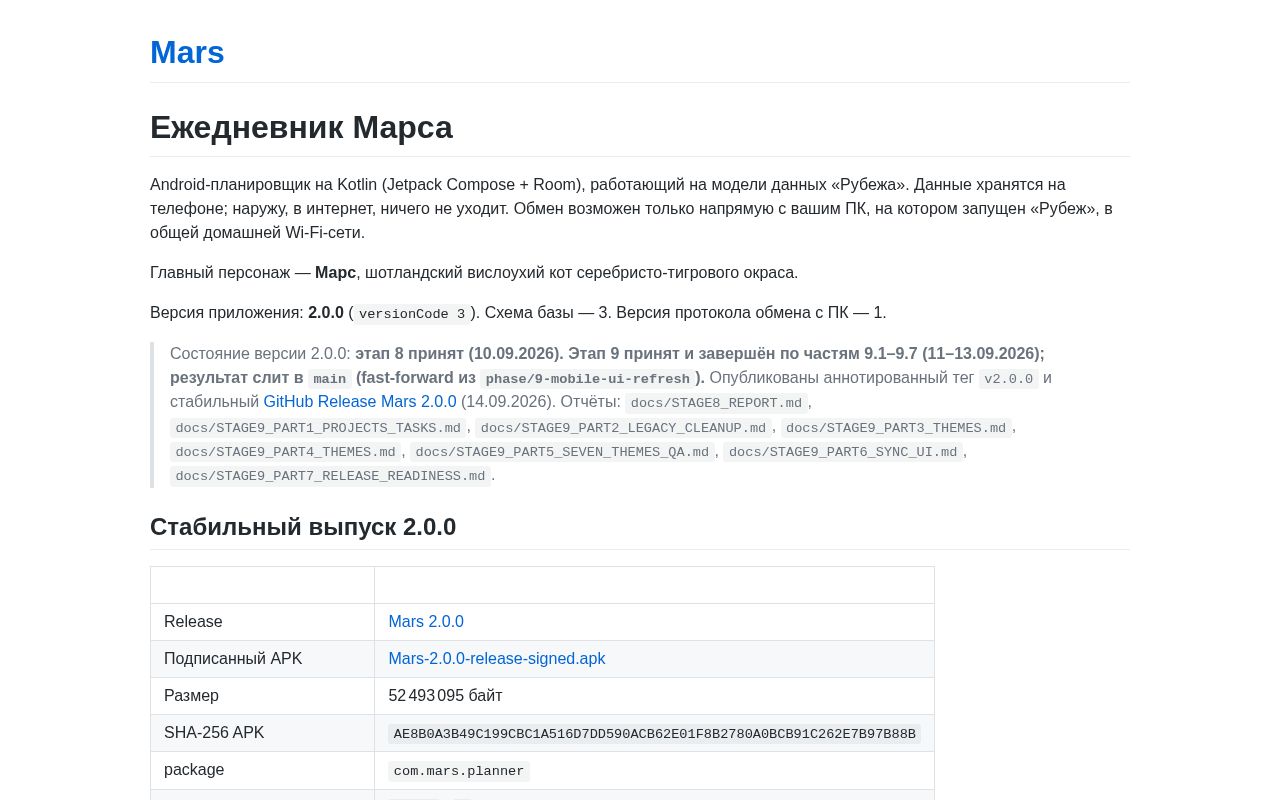Click the Mars 2.0.0 link in Release row
This screenshot has width=1280, height=800.
tap(426, 622)
